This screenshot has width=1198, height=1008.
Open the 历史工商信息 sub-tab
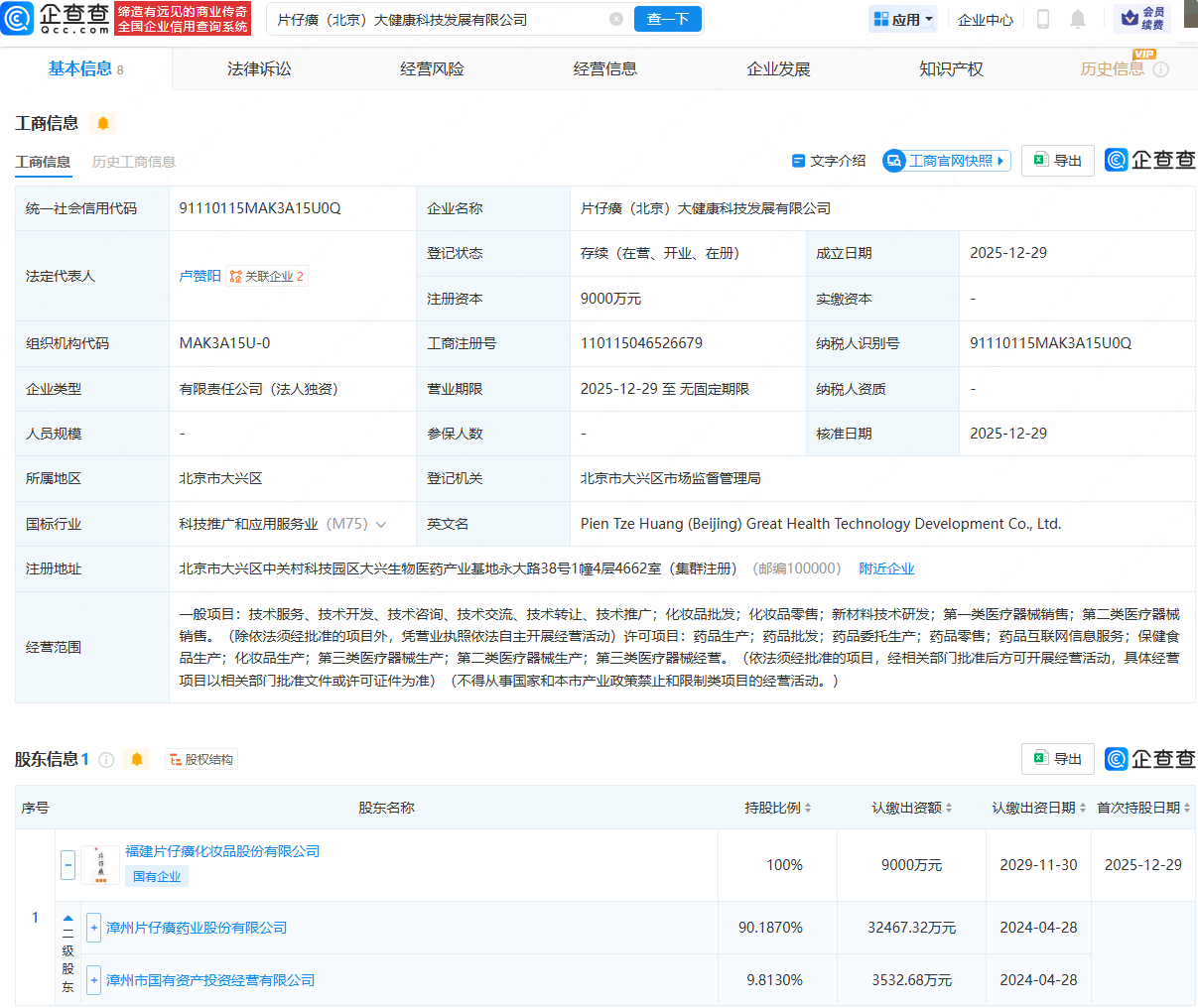[x=134, y=162]
